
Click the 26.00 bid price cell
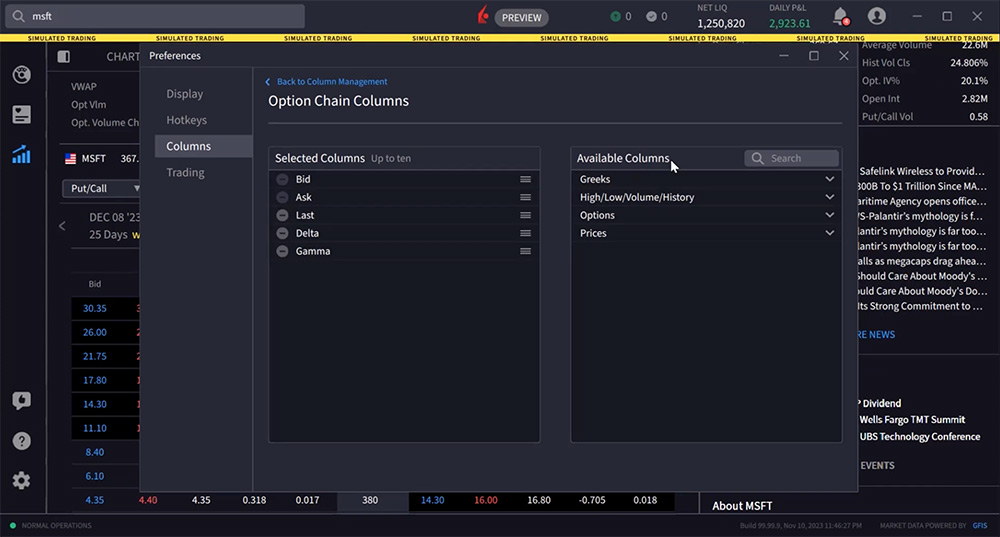coord(94,332)
